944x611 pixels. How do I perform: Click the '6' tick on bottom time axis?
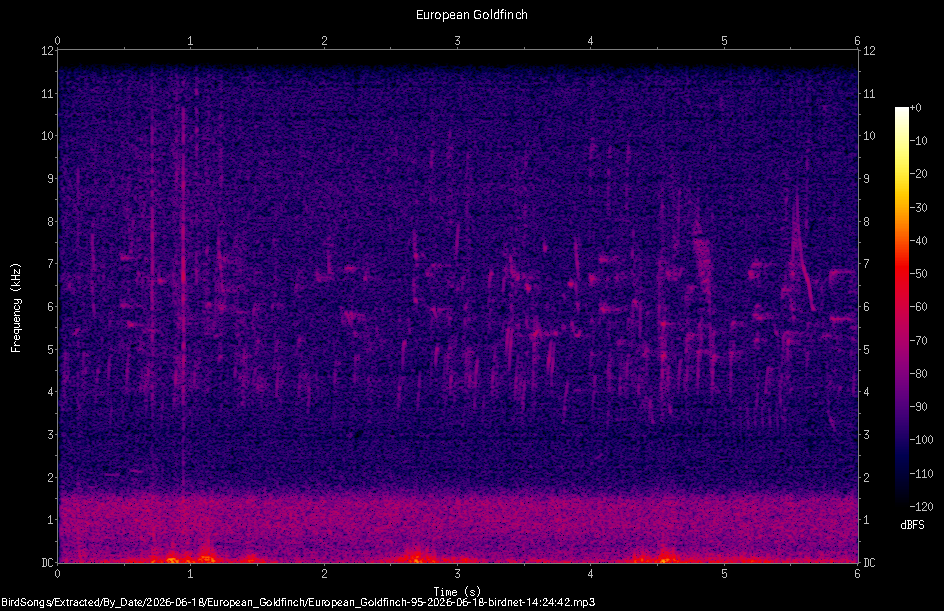pyautogui.click(x=857, y=574)
